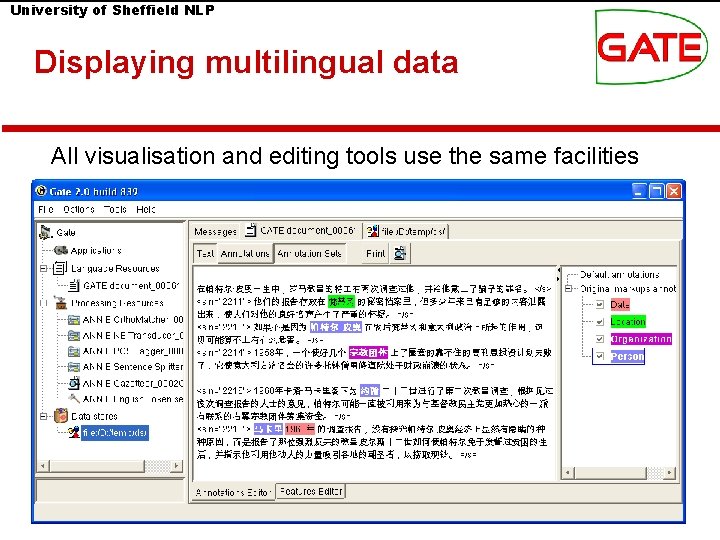Click the annotation sets right scroll arrow

pyautogui.click(x=670, y=472)
